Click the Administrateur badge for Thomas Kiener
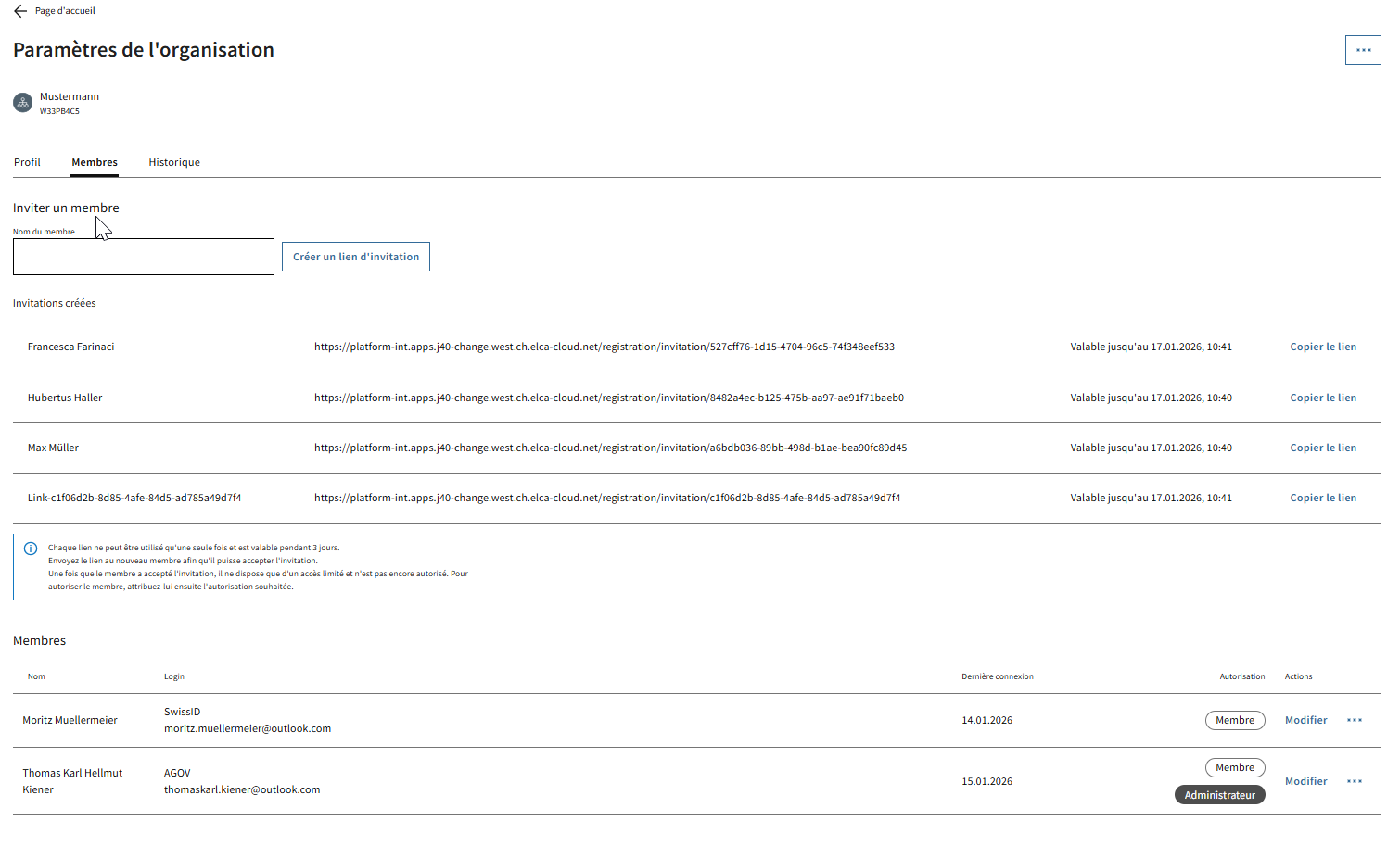 coord(1219,795)
